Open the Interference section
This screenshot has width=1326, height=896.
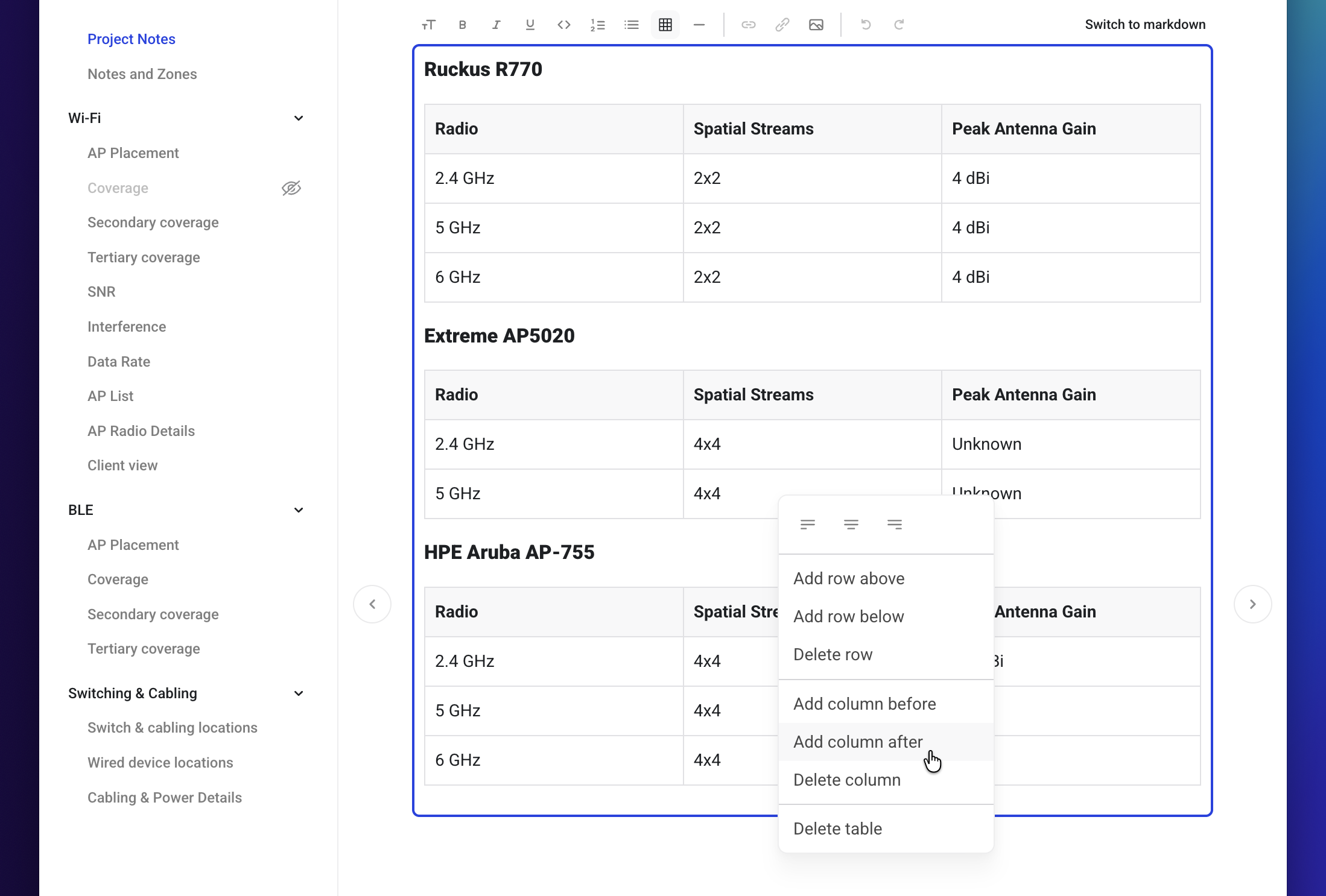127,327
